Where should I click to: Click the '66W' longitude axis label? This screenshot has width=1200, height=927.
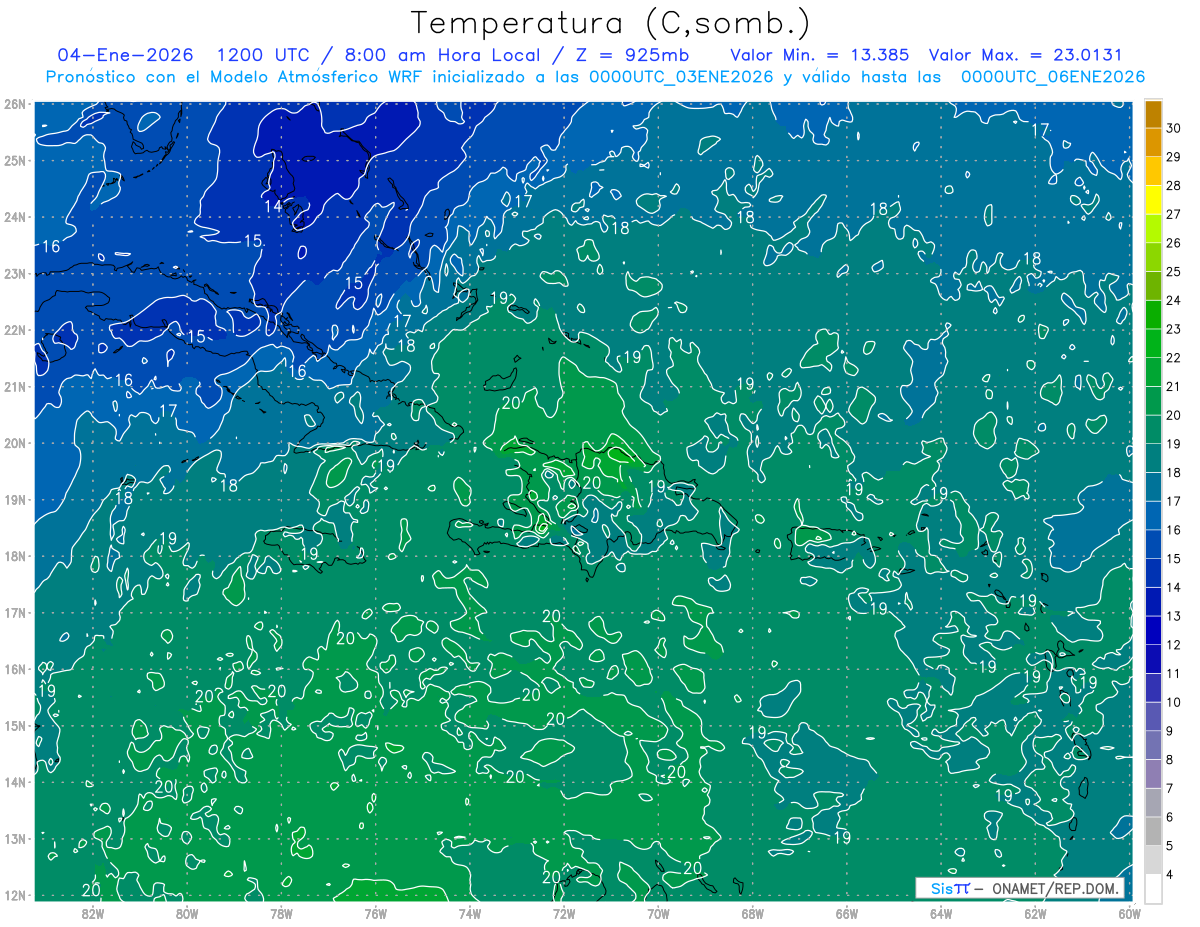pos(847,913)
